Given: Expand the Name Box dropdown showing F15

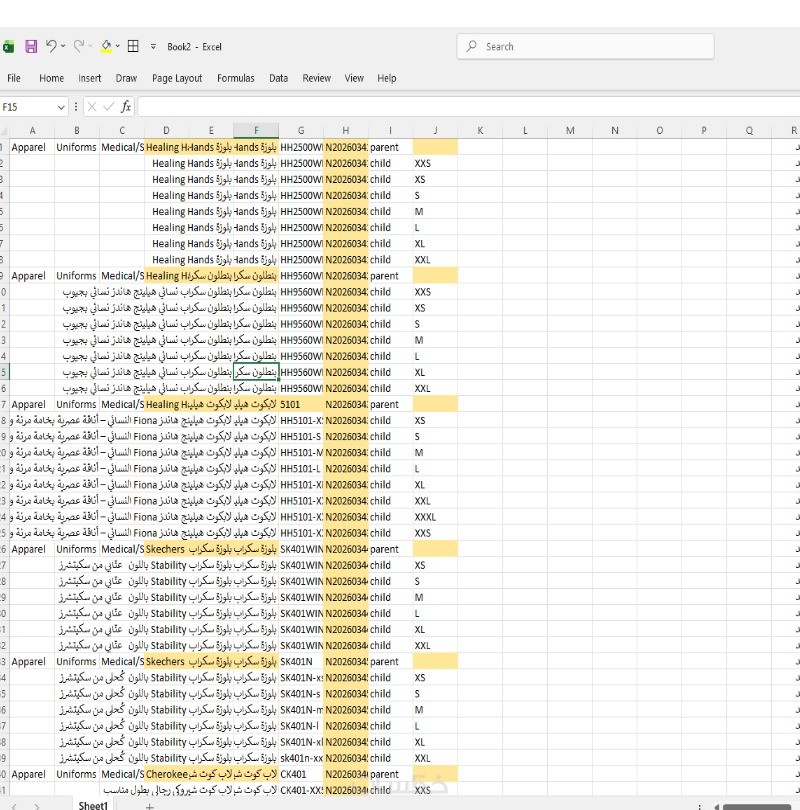Looking at the screenshot, I should coord(61,107).
